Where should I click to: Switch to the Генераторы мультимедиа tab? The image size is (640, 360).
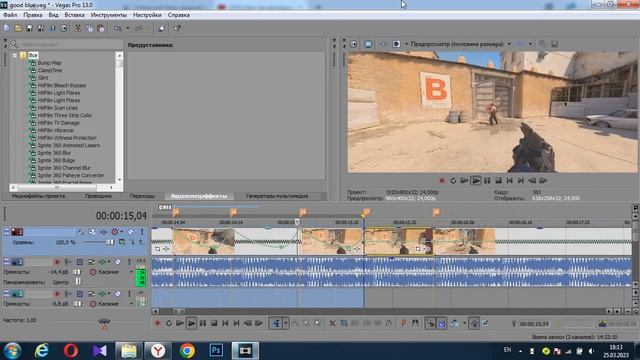277,196
